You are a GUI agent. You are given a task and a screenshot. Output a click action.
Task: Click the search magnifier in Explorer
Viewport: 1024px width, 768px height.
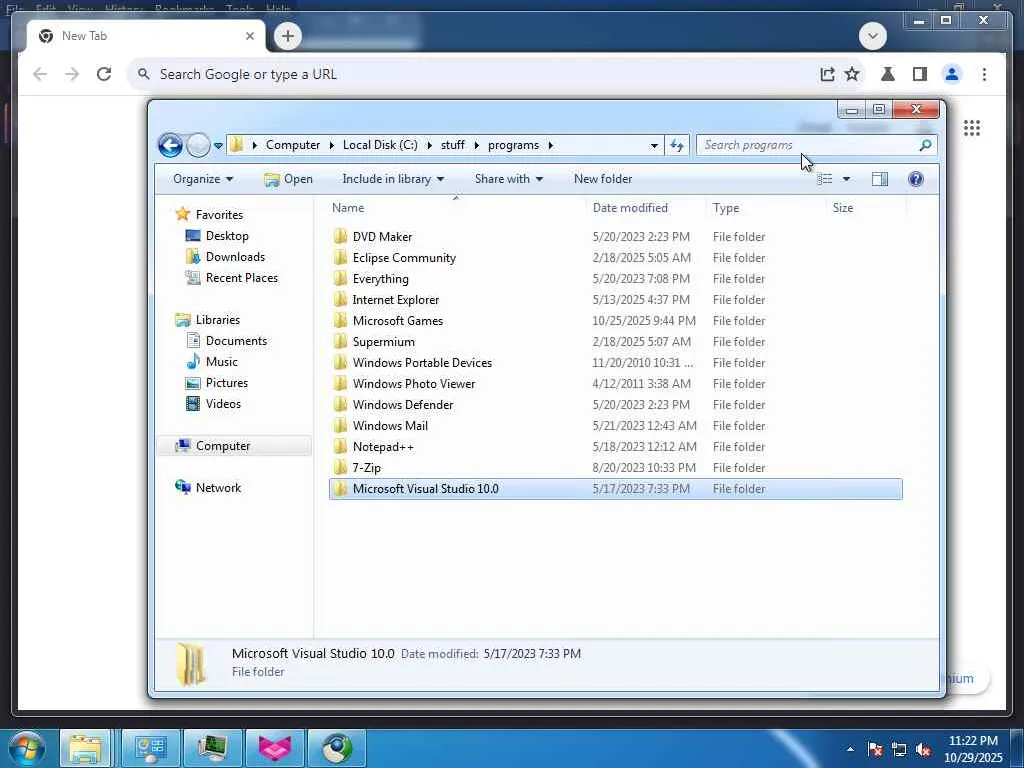pyautogui.click(x=925, y=145)
